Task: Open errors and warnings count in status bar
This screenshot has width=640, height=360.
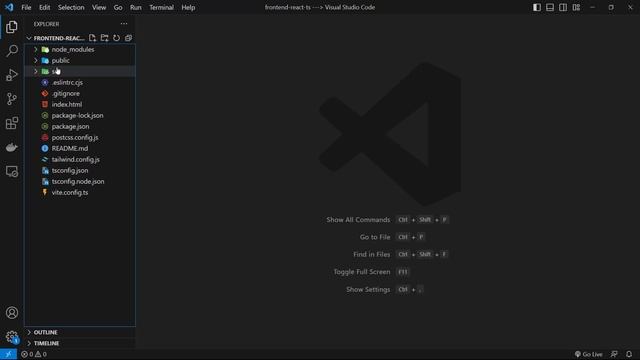Action: point(34,354)
